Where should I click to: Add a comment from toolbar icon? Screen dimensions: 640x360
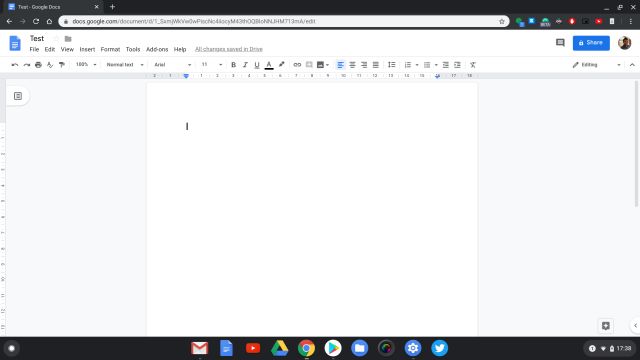click(309, 65)
